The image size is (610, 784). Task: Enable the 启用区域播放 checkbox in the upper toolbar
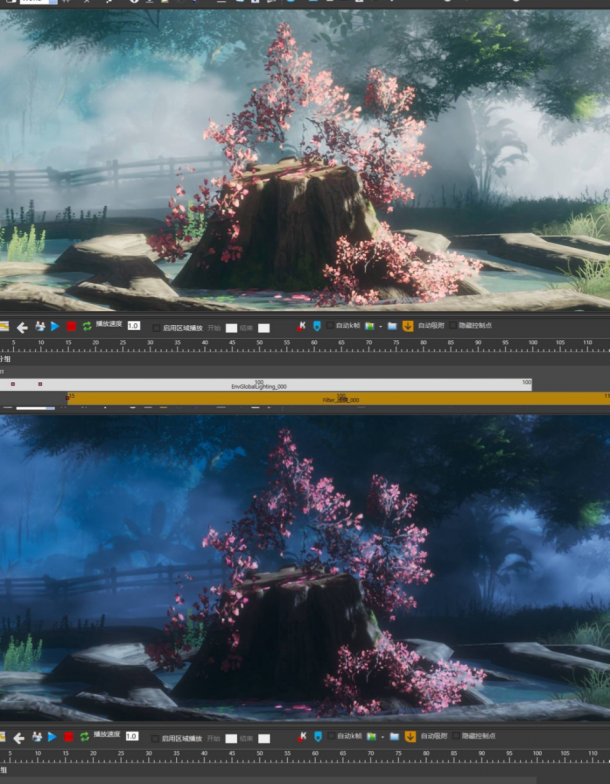[156, 327]
